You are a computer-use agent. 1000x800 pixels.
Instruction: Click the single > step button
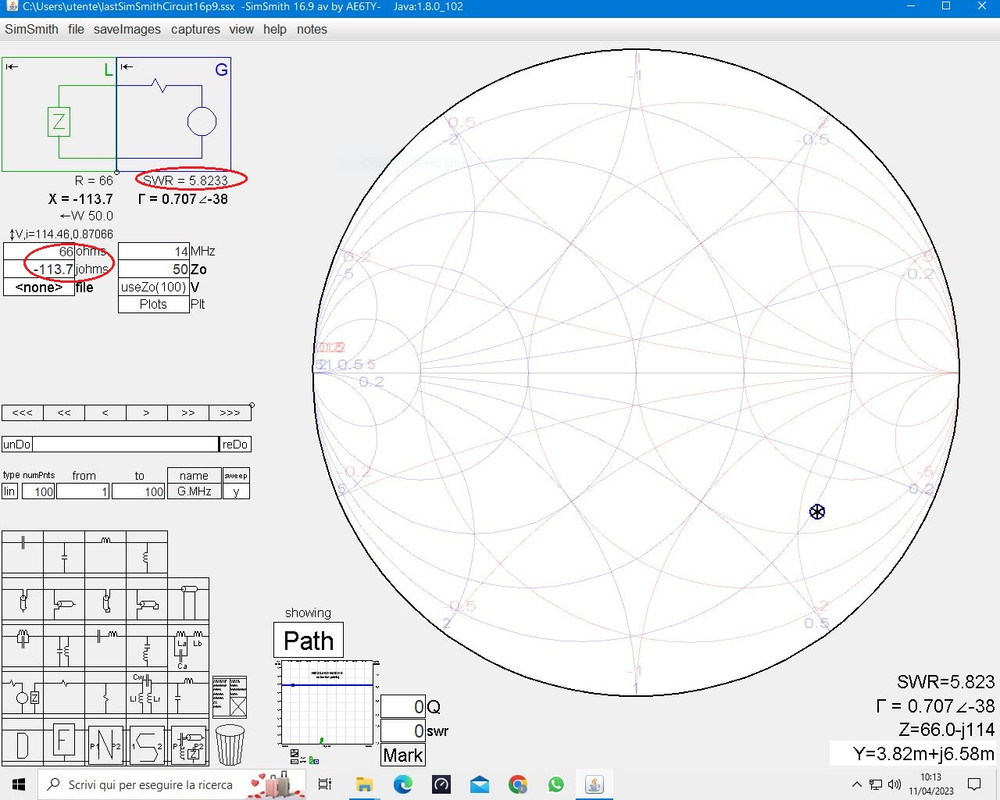pos(147,413)
